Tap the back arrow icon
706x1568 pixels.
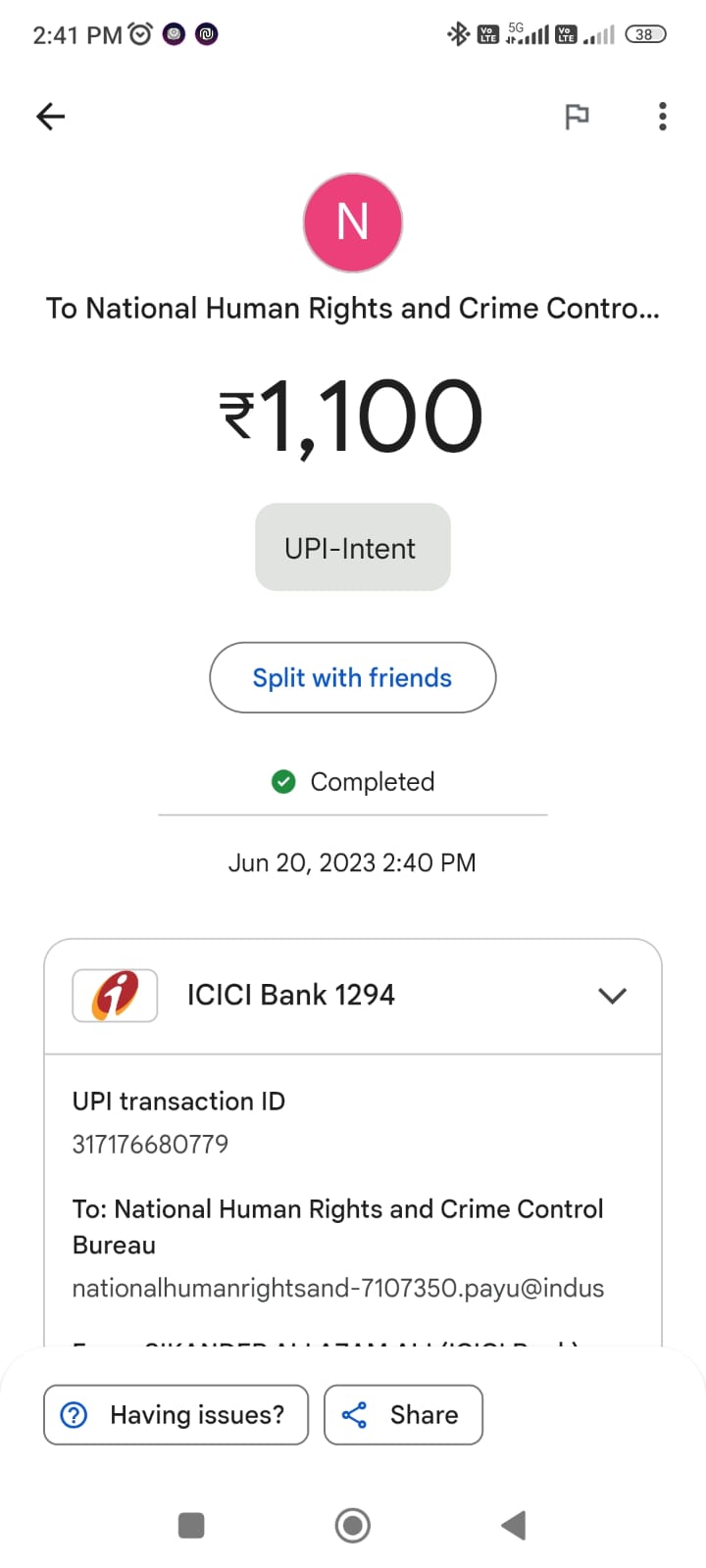pos(51,117)
